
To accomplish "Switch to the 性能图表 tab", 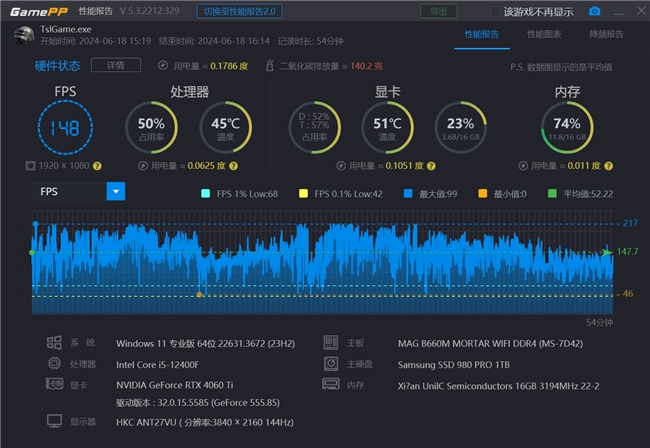I will tap(544, 34).
